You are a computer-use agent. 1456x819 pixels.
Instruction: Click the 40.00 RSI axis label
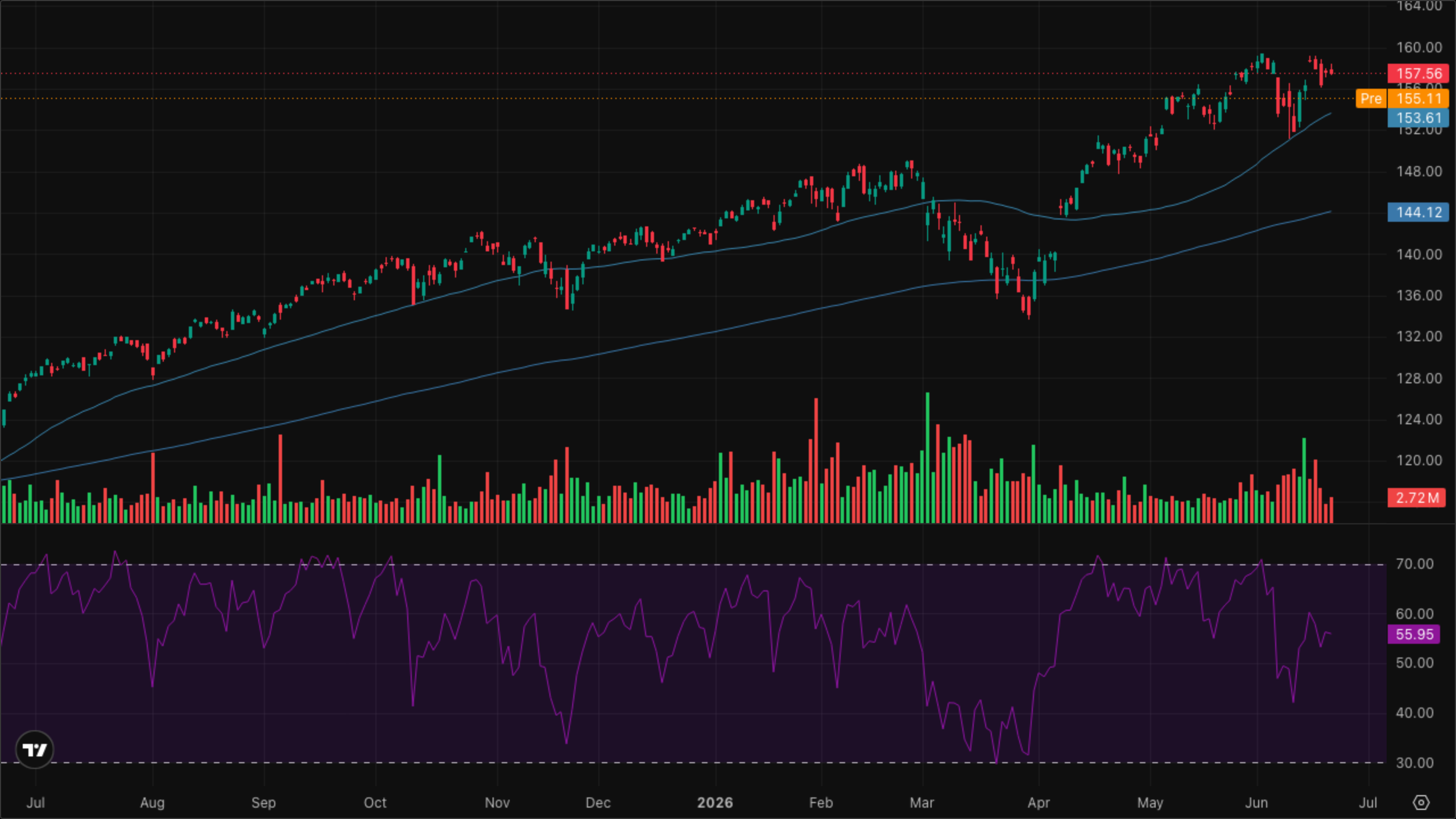tap(1414, 713)
